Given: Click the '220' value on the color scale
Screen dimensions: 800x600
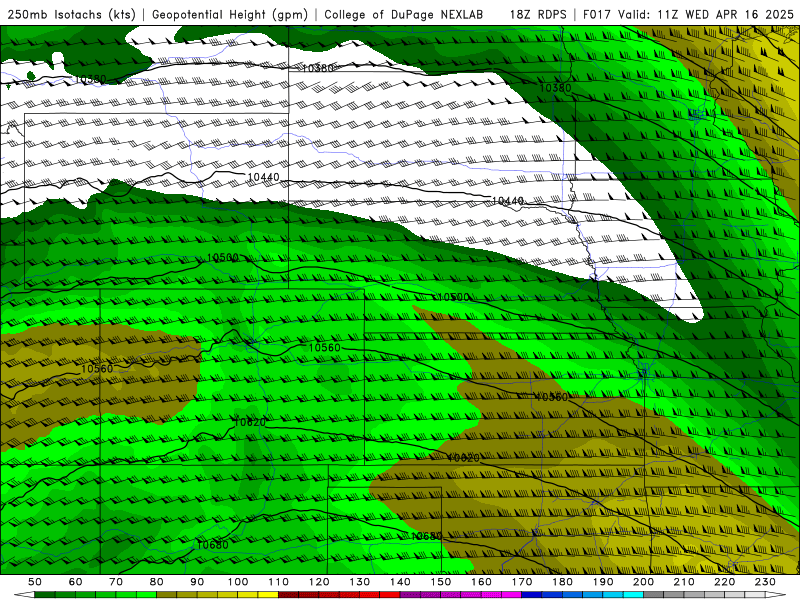Looking at the screenshot, I should click(724, 582).
